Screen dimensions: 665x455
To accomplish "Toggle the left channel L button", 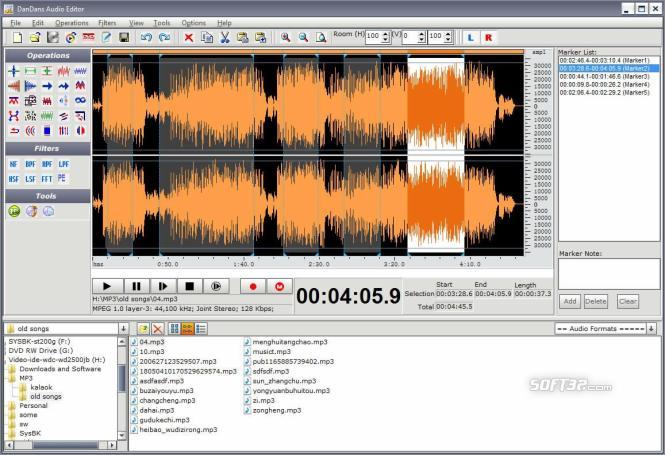I will click(x=470, y=38).
